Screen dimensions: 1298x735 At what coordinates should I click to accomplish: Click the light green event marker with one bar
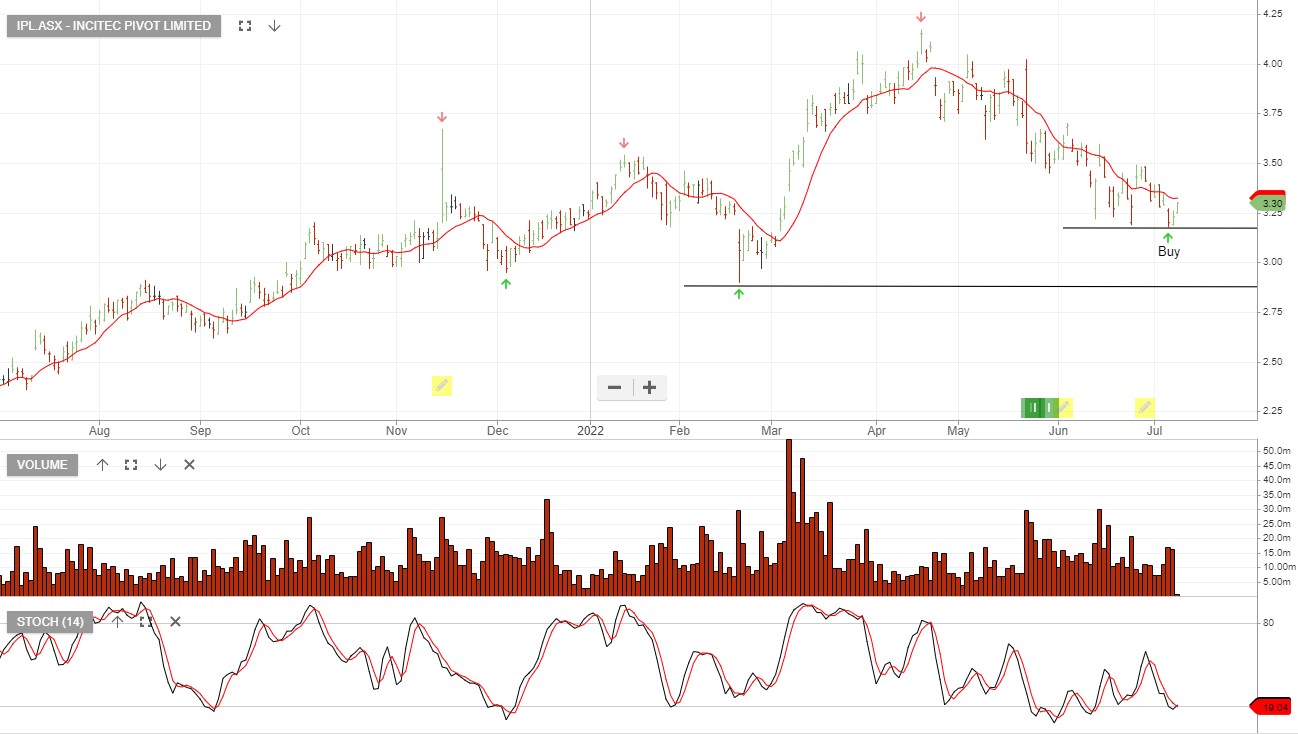(x=1049, y=407)
